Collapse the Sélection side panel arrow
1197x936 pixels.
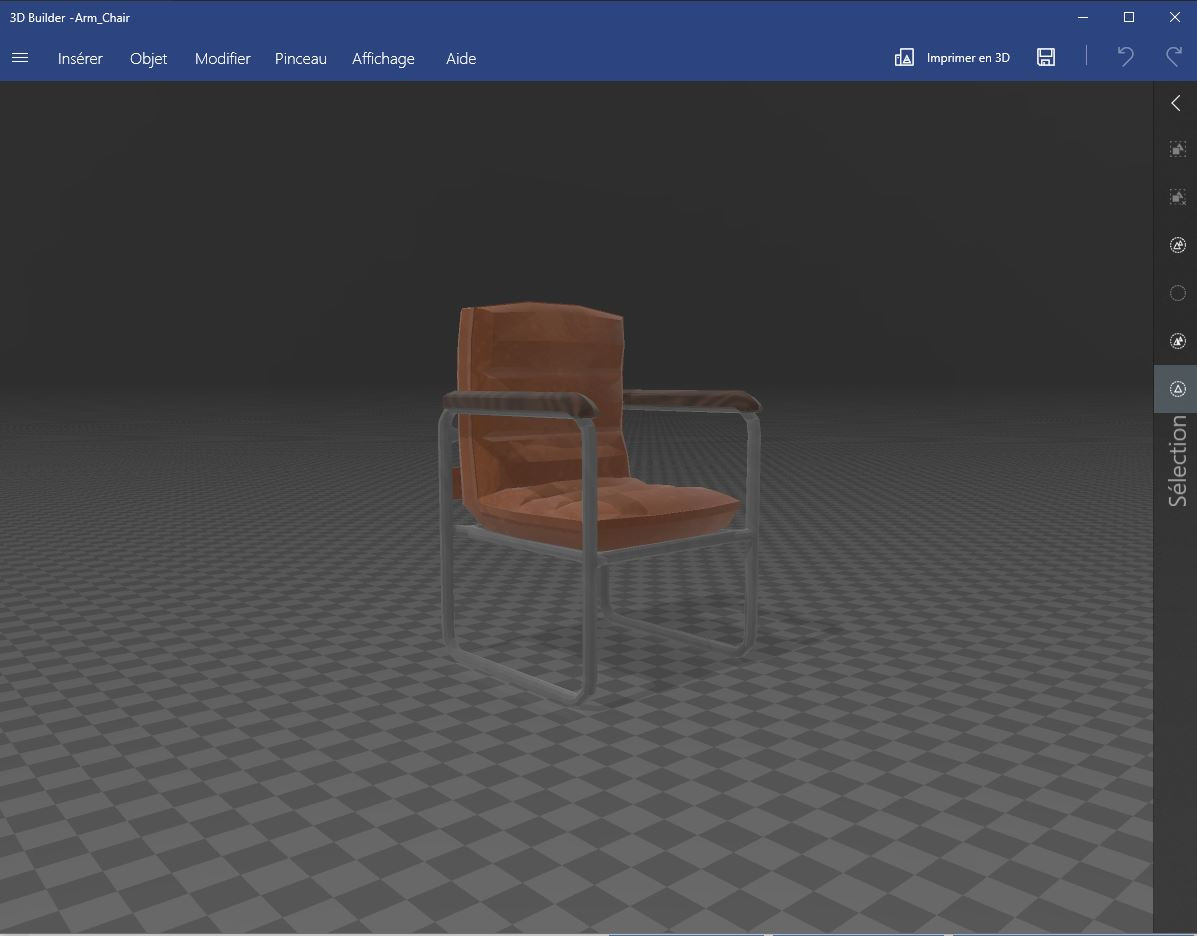[x=1176, y=103]
